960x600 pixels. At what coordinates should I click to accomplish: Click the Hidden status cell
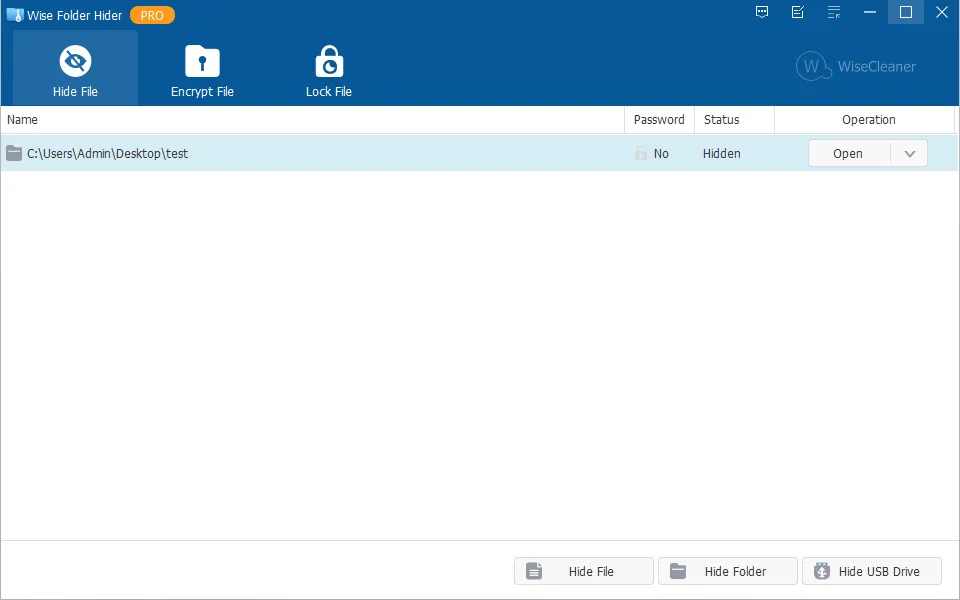722,154
